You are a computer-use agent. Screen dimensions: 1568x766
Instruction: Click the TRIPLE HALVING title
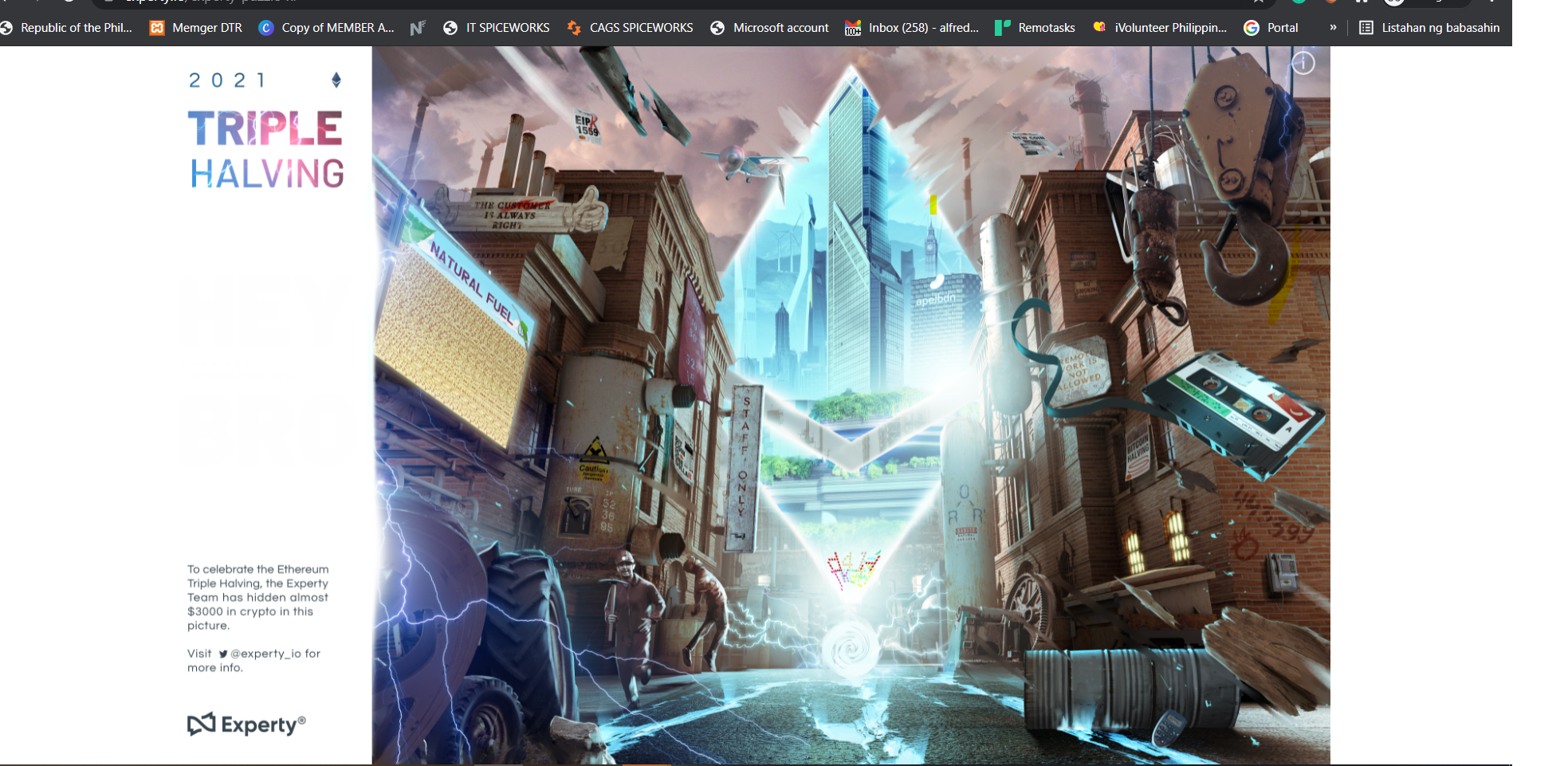(266, 150)
